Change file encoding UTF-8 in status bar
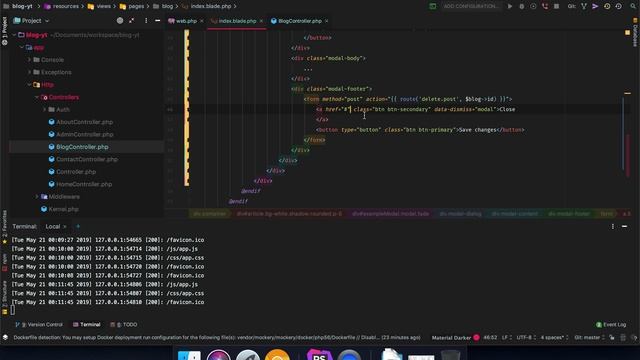The width and height of the screenshot is (640, 360). pyautogui.click(x=526, y=338)
